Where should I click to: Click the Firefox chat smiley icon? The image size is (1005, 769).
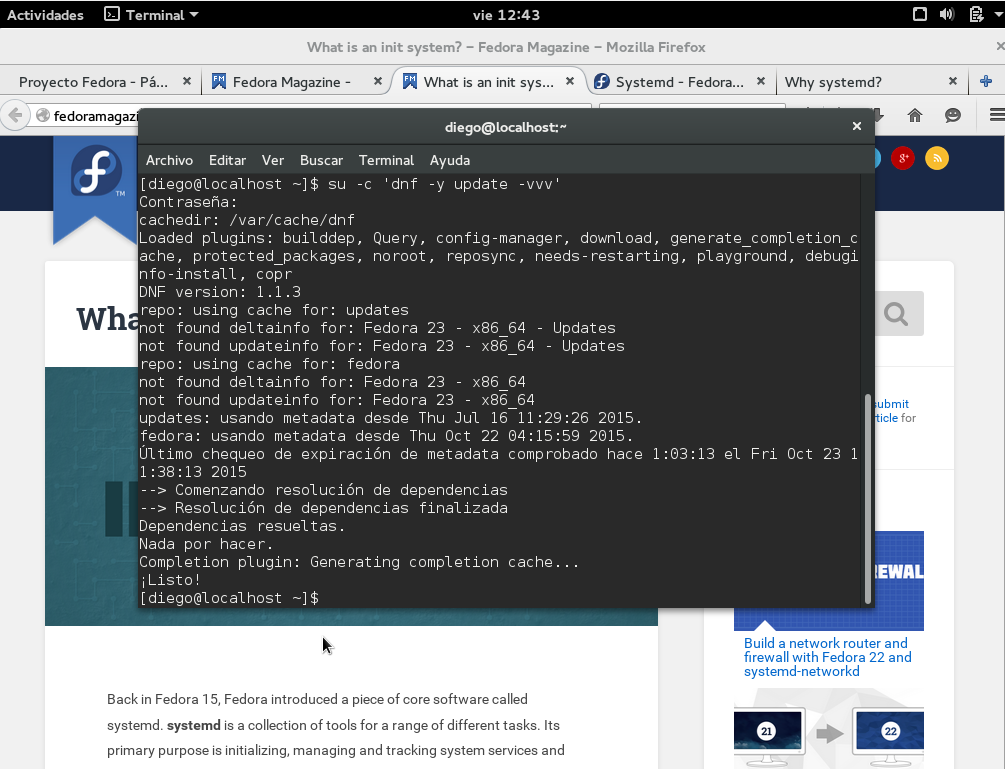coord(952,115)
